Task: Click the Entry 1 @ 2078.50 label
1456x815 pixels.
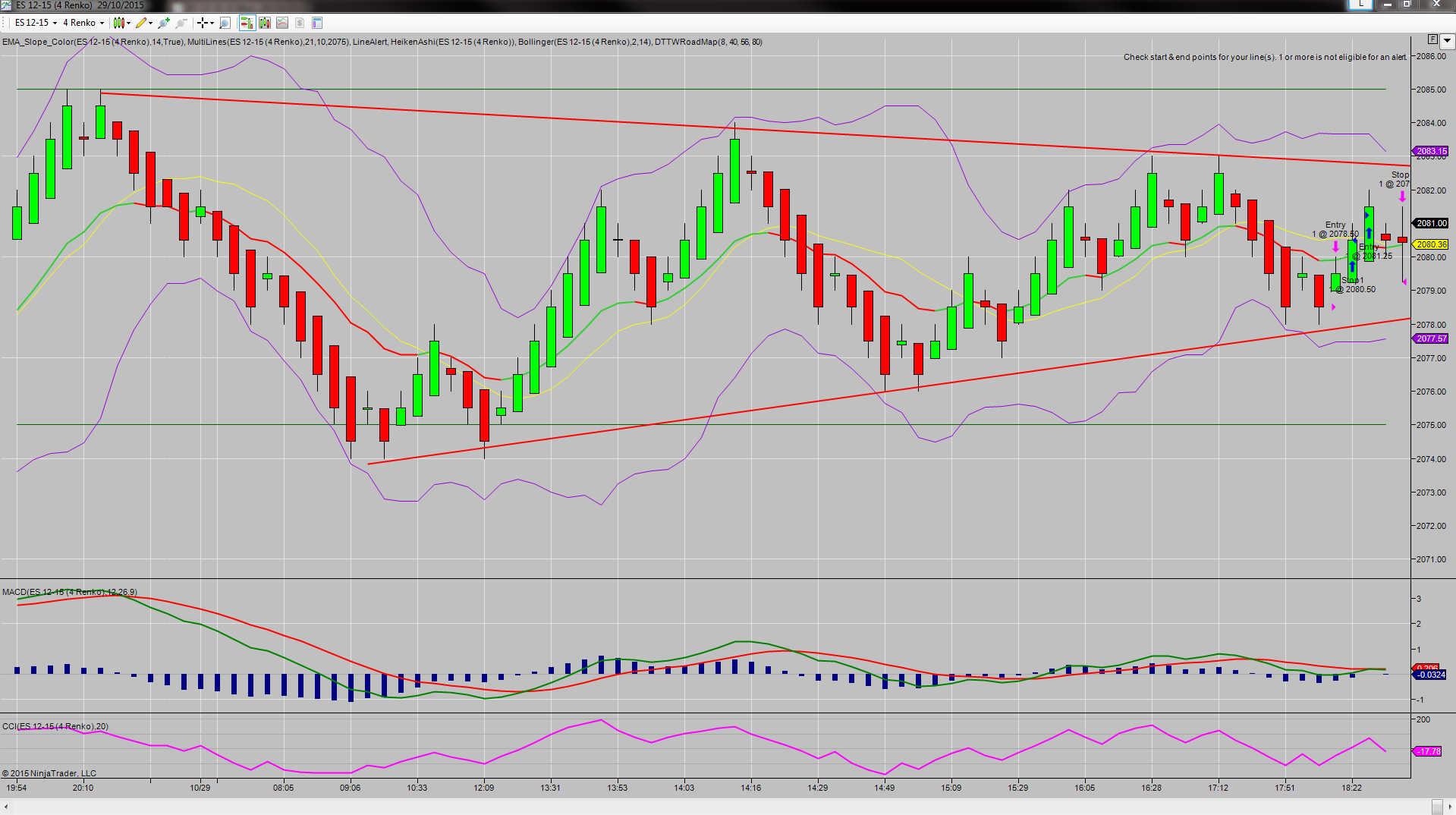Action: [1335, 229]
